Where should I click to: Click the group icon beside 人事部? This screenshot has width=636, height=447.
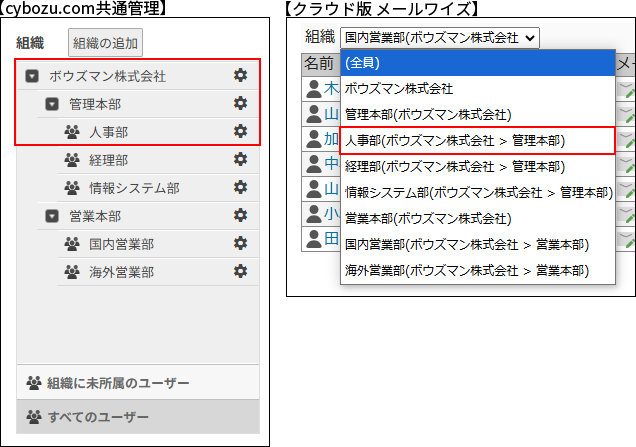click(72, 132)
